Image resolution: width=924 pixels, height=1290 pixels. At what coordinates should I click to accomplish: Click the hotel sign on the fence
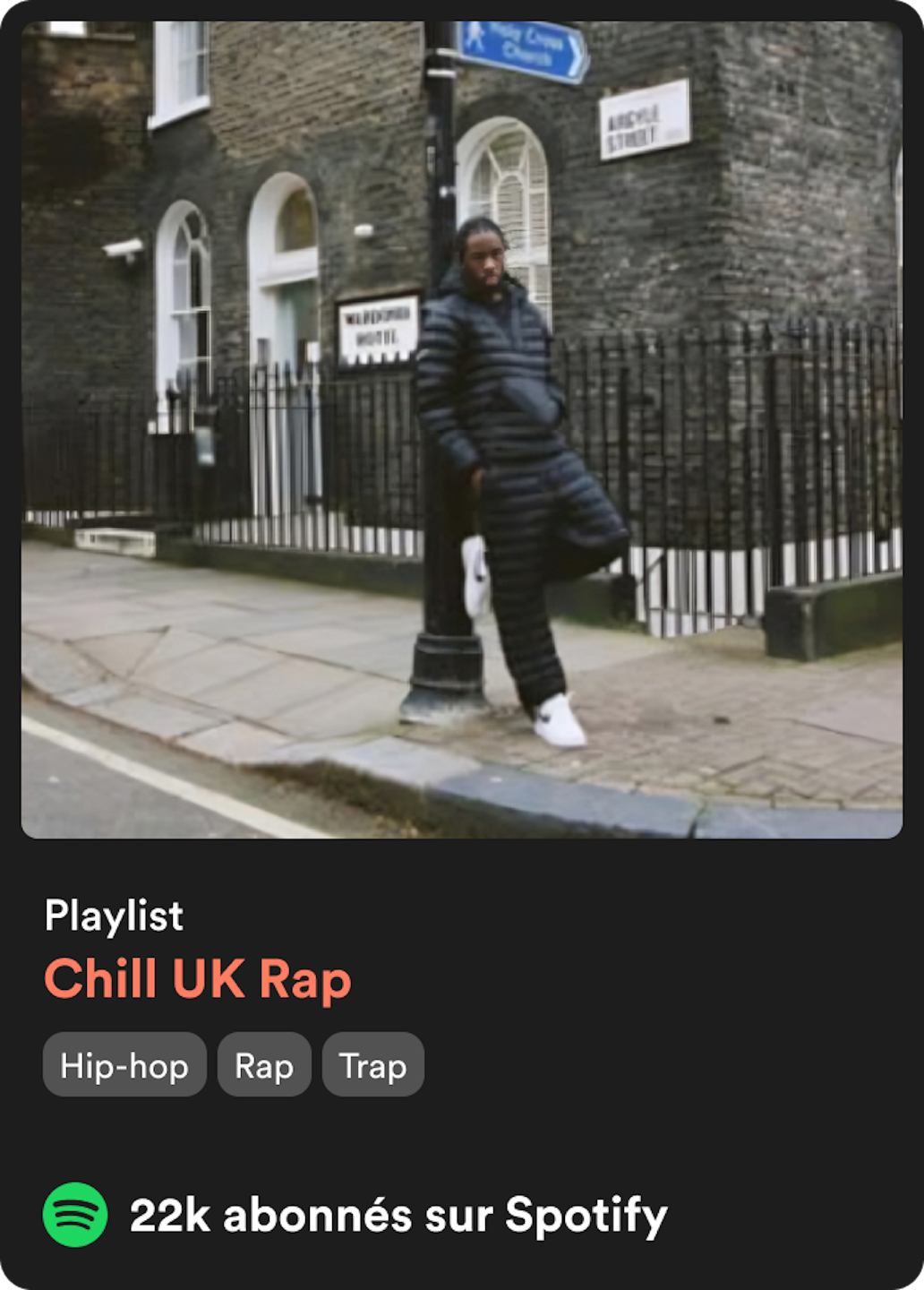pos(379,330)
